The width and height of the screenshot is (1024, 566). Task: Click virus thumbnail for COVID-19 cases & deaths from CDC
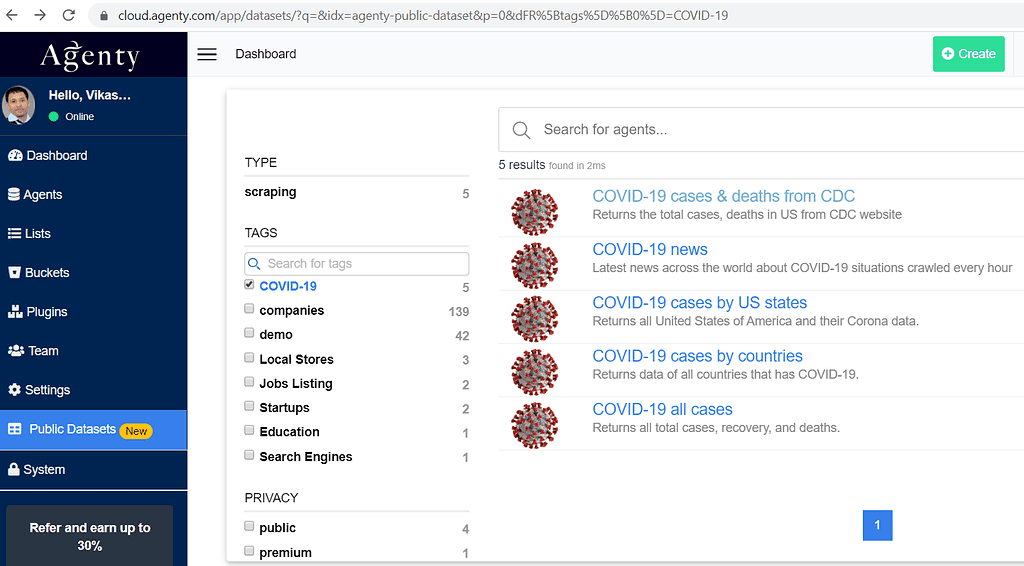tap(535, 212)
